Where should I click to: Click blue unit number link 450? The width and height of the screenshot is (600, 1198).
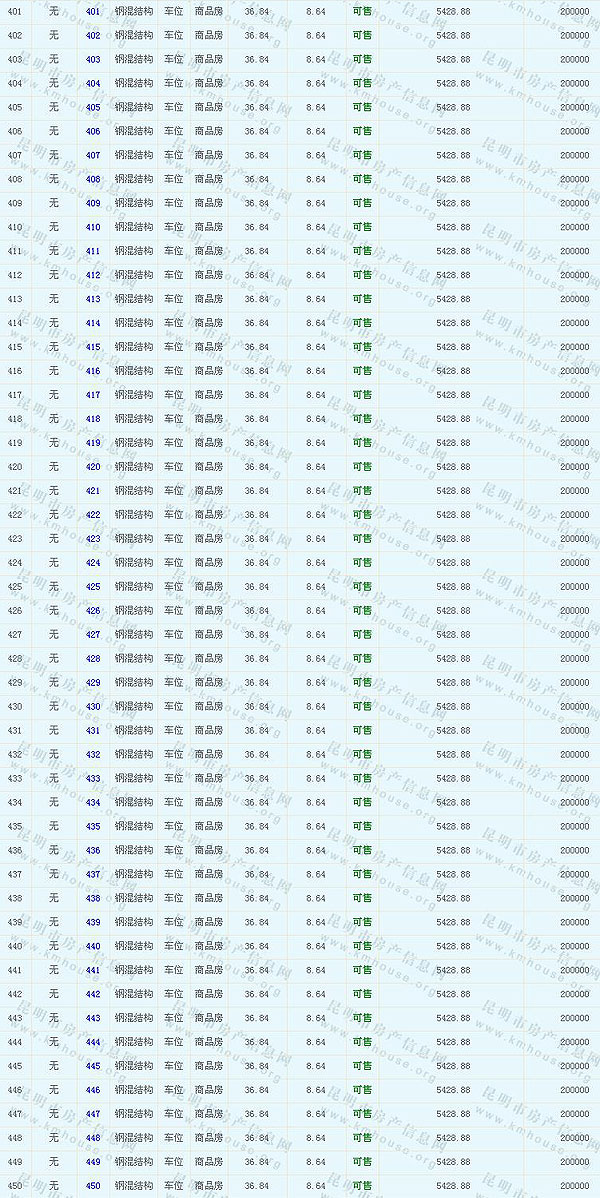tap(93, 1186)
